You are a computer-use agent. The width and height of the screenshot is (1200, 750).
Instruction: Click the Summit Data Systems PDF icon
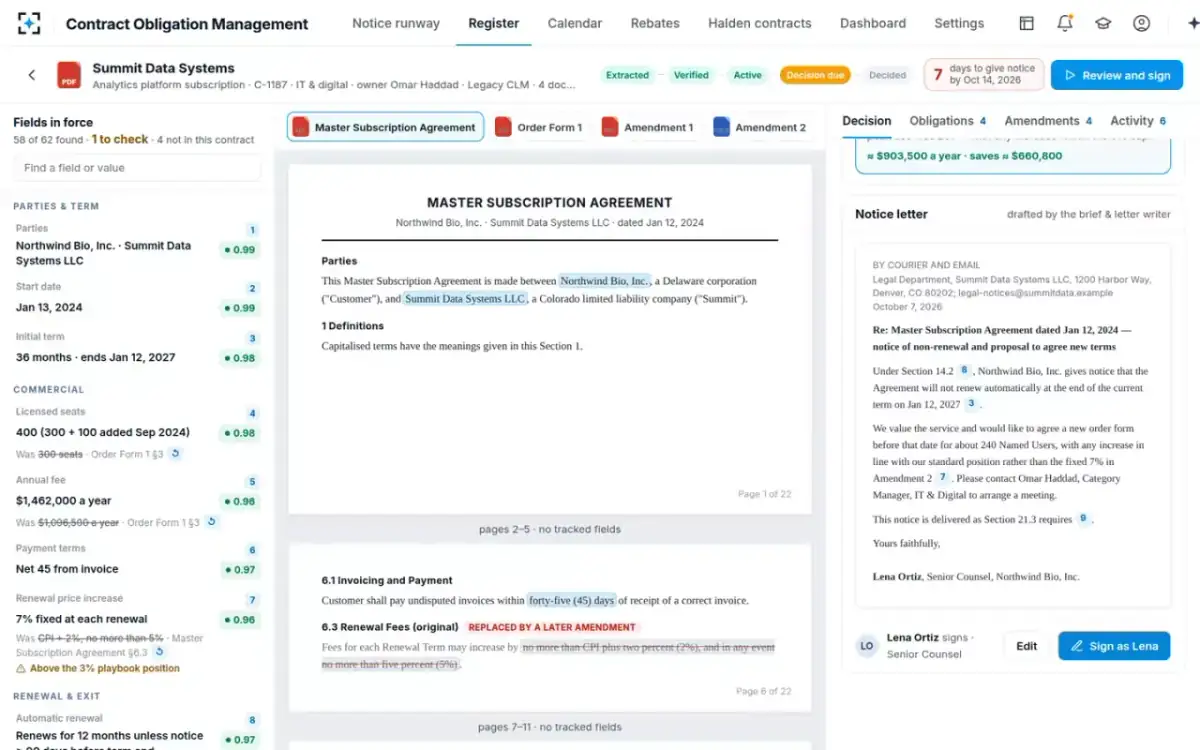[x=69, y=75]
